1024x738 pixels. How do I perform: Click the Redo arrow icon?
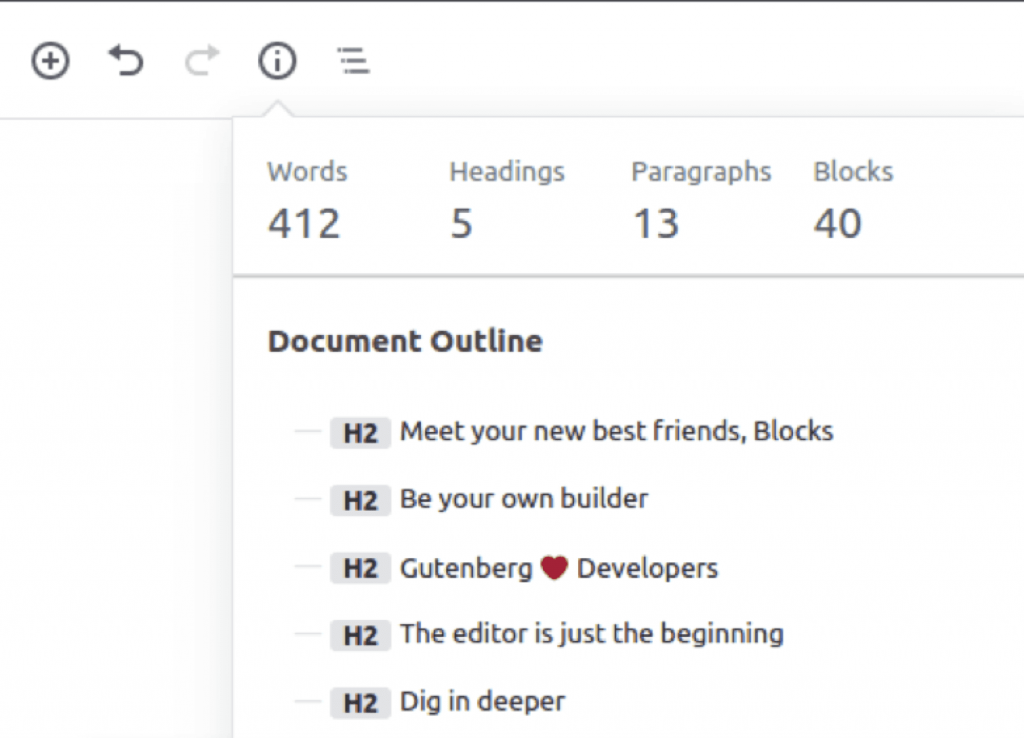pos(200,61)
